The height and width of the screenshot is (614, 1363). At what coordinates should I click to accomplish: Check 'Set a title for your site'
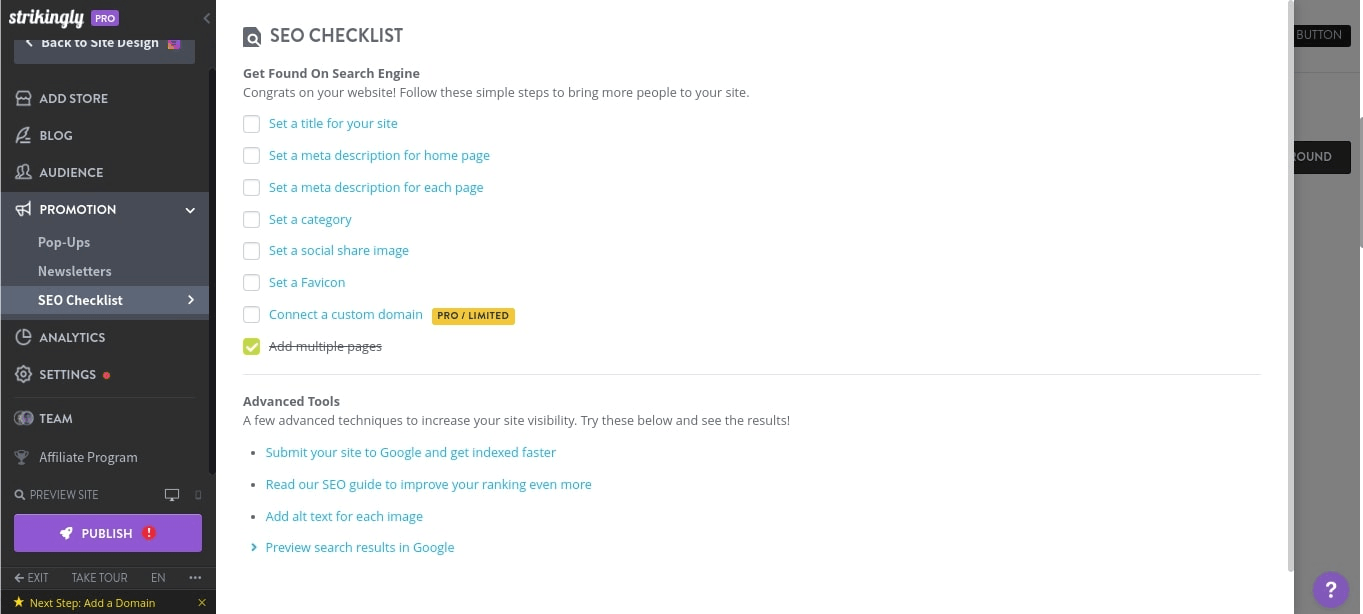[251, 124]
